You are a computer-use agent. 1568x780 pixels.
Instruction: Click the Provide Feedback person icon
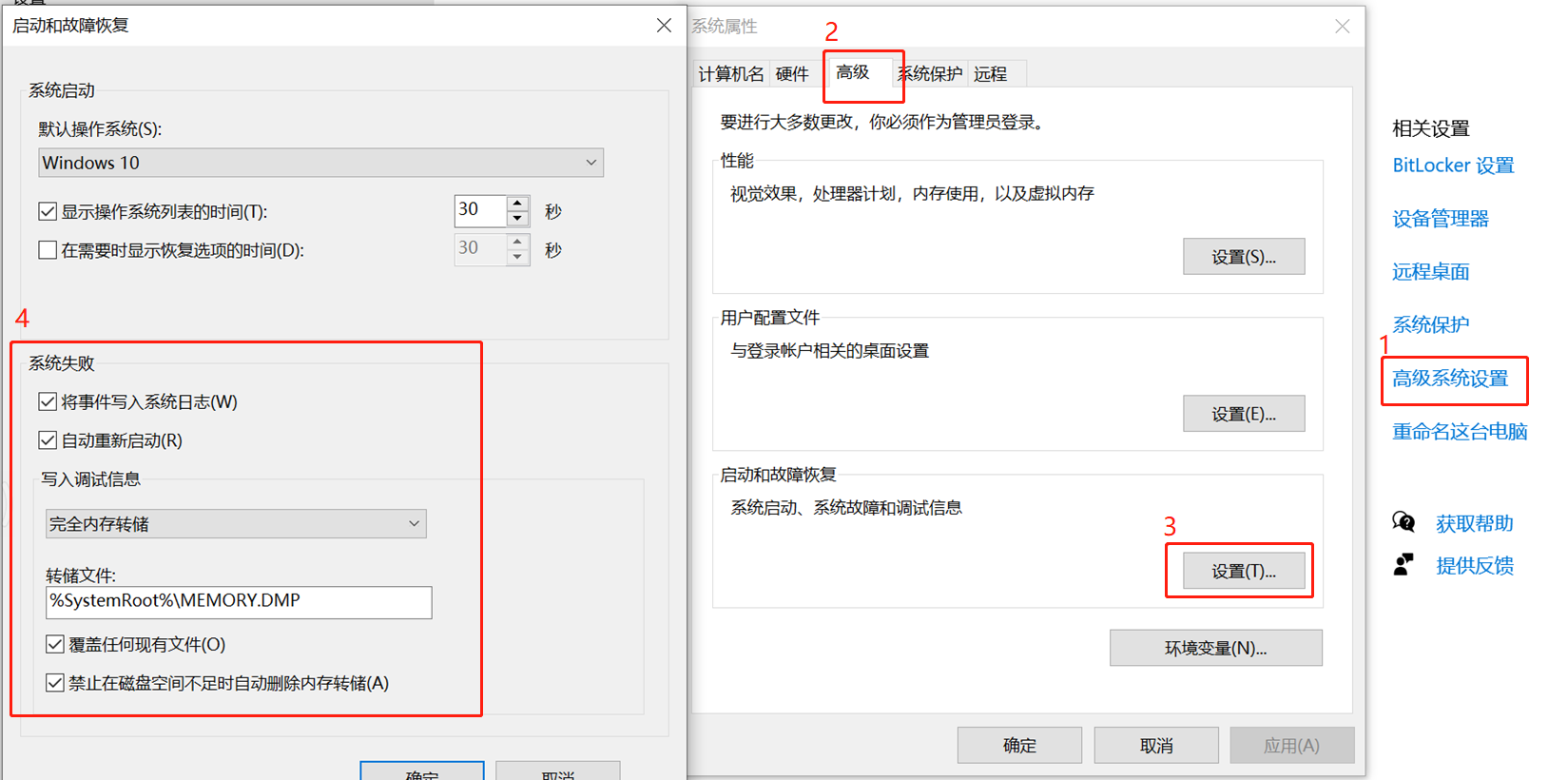click(1403, 565)
